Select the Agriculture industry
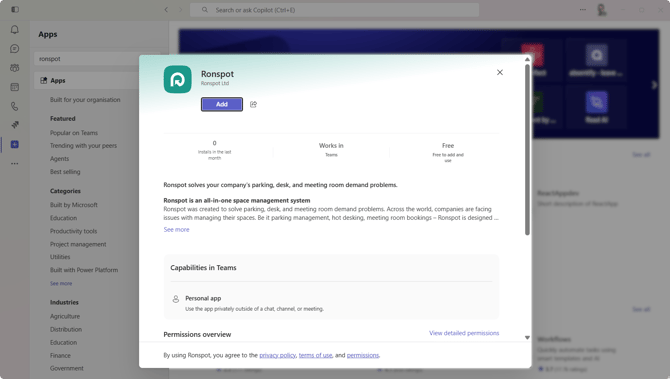This screenshot has width=670, height=379. coord(65,316)
